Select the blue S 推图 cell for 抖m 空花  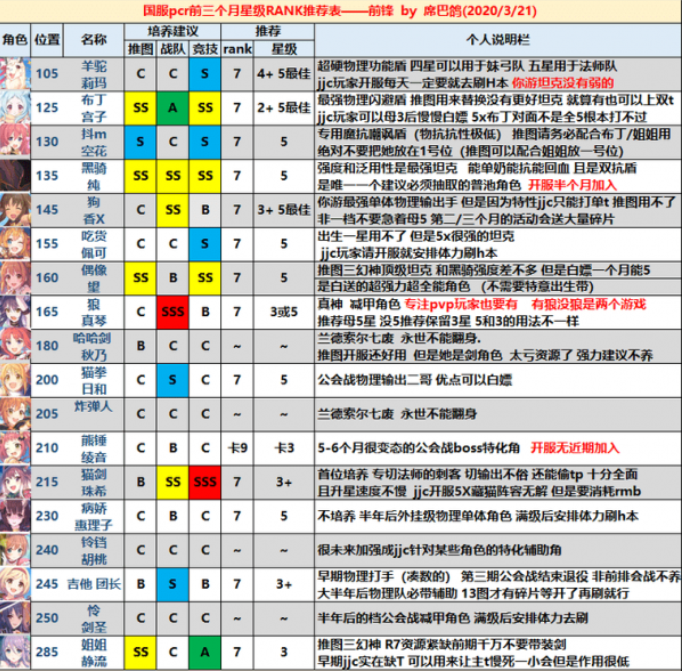coord(140,141)
